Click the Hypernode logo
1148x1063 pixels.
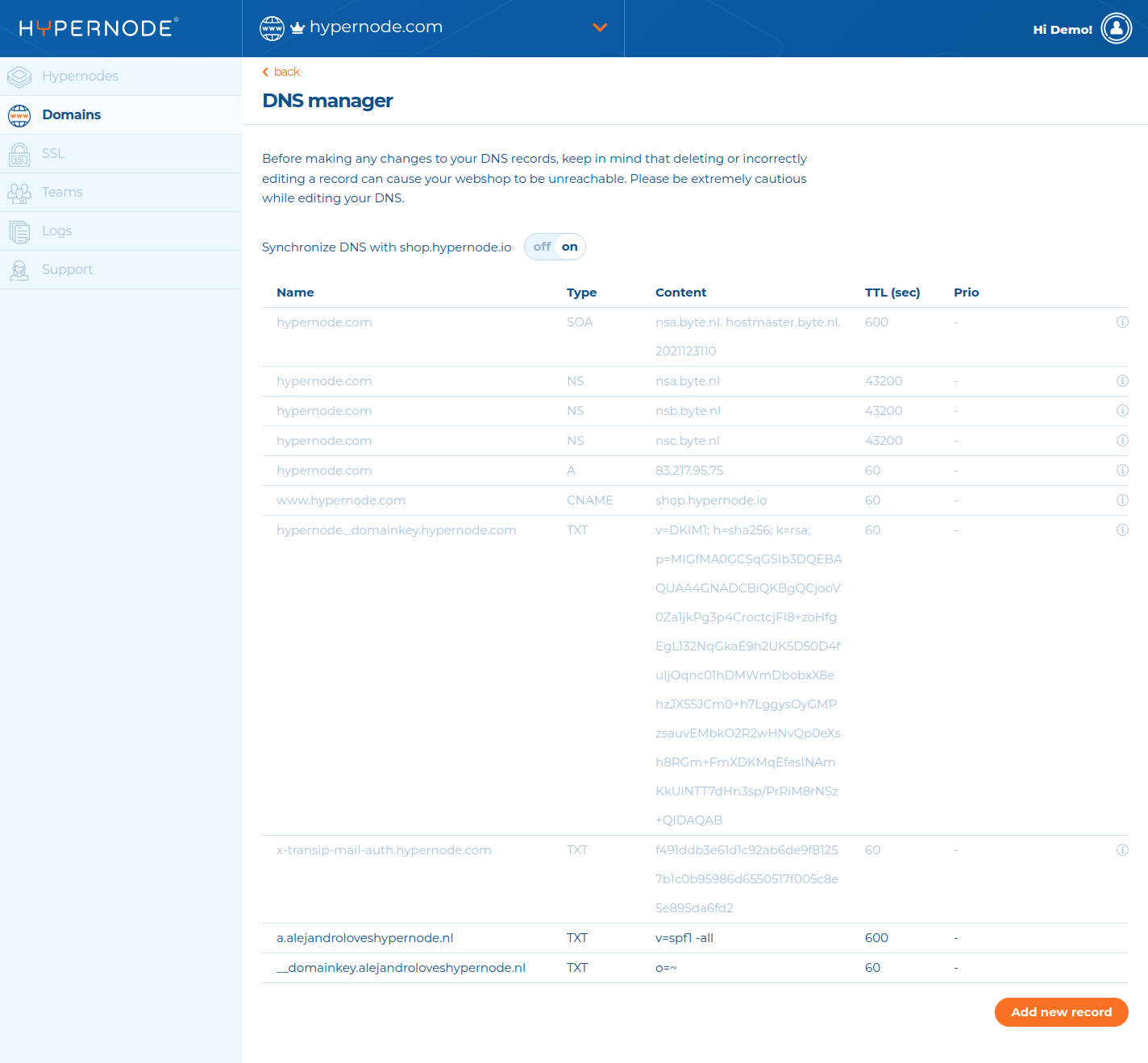pos(98,28)
